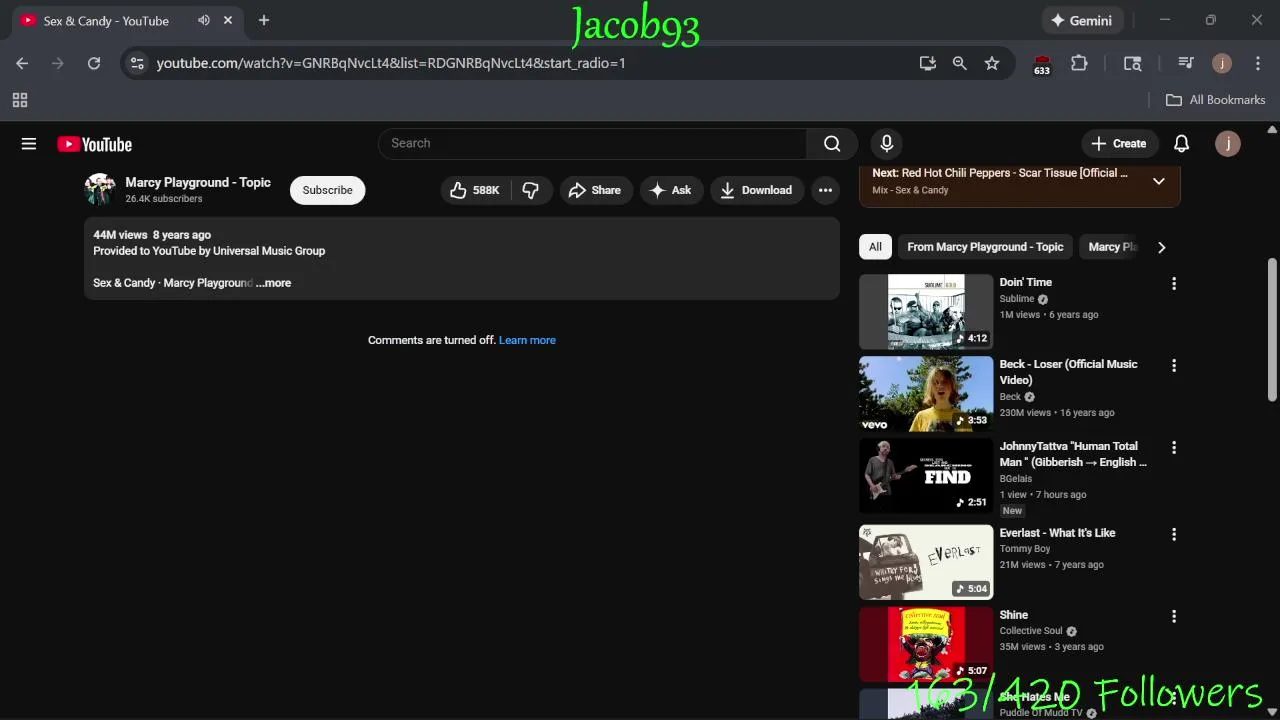Open options menu for JohnnyTattva video
This screenshot has height=720, width=1280.
pos(1174,448)
